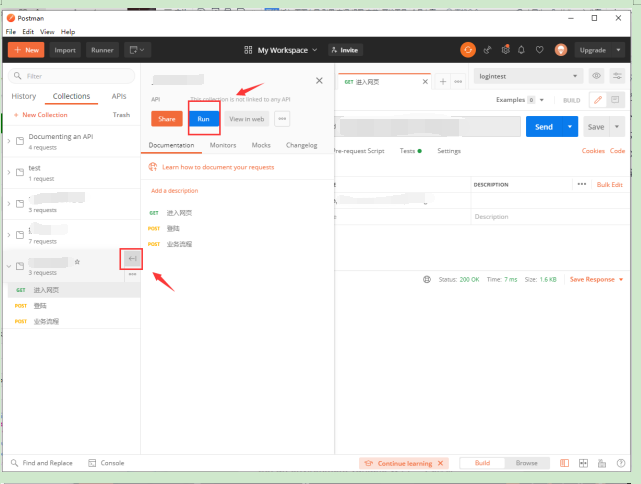Open the Console from status bar
641x484 pixels.
click(106, 463)
